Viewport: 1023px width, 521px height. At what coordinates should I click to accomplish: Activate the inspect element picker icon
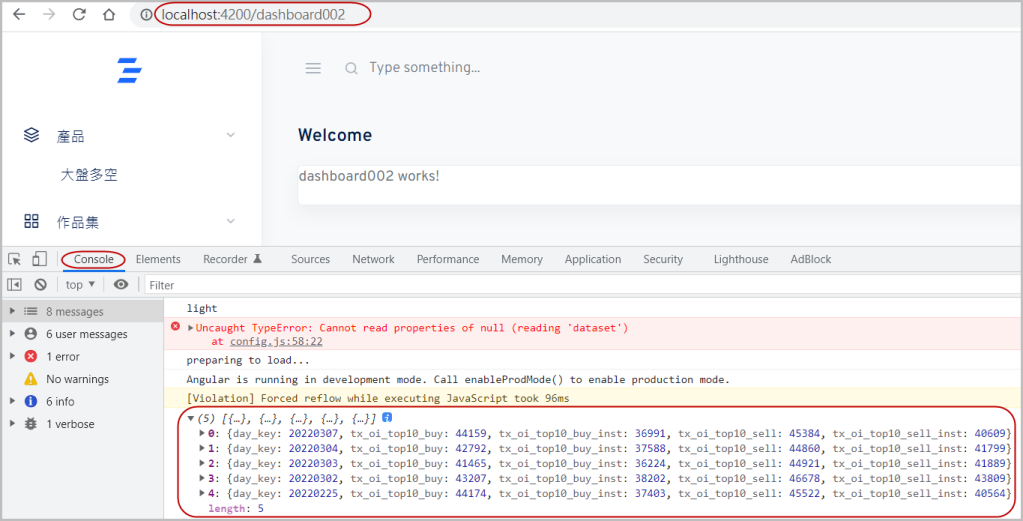[16, 259]
